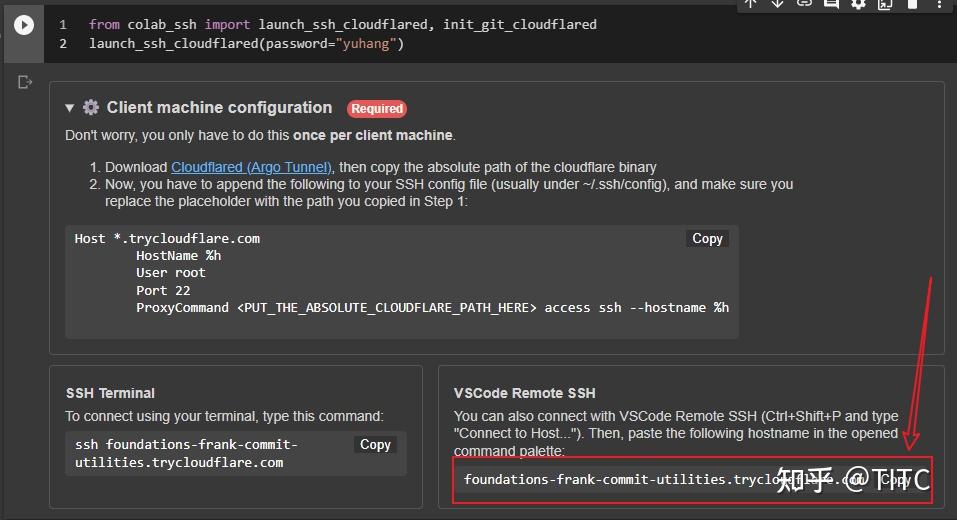Collapse the Client machine configuration section

coord(70,108)
